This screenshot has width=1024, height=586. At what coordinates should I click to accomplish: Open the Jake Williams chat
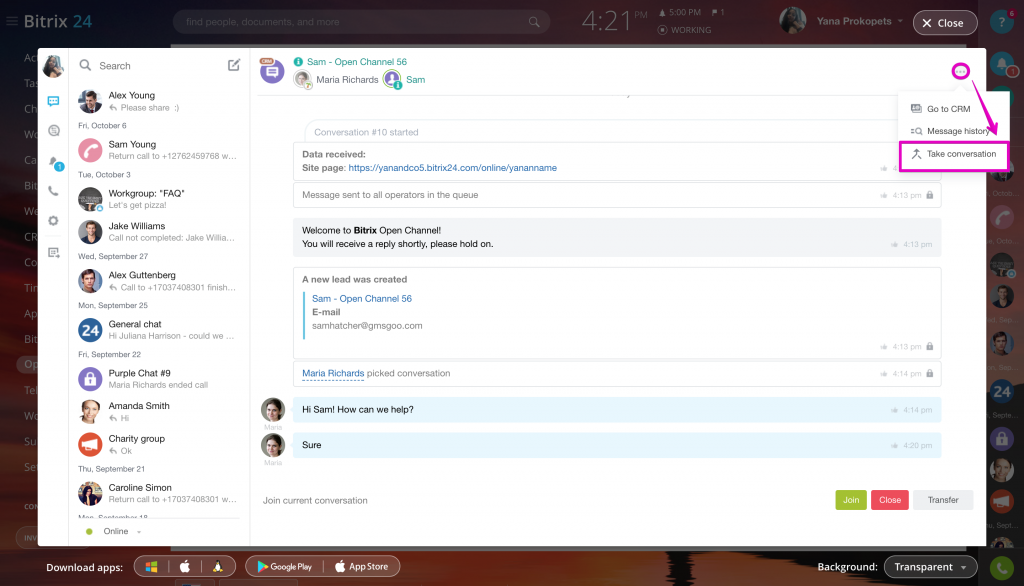point(157,232)
